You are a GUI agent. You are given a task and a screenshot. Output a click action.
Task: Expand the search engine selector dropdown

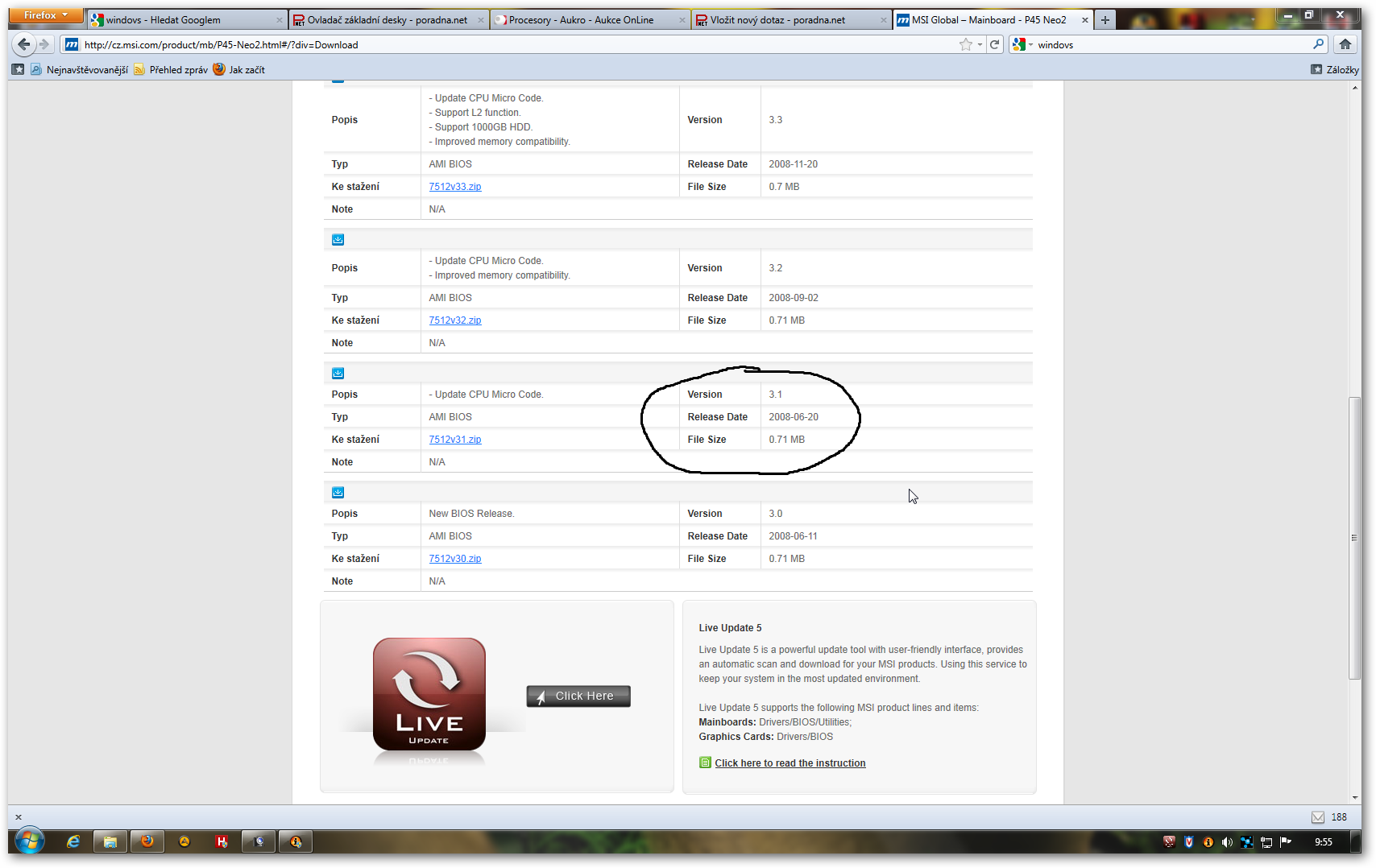point(1022,44)
